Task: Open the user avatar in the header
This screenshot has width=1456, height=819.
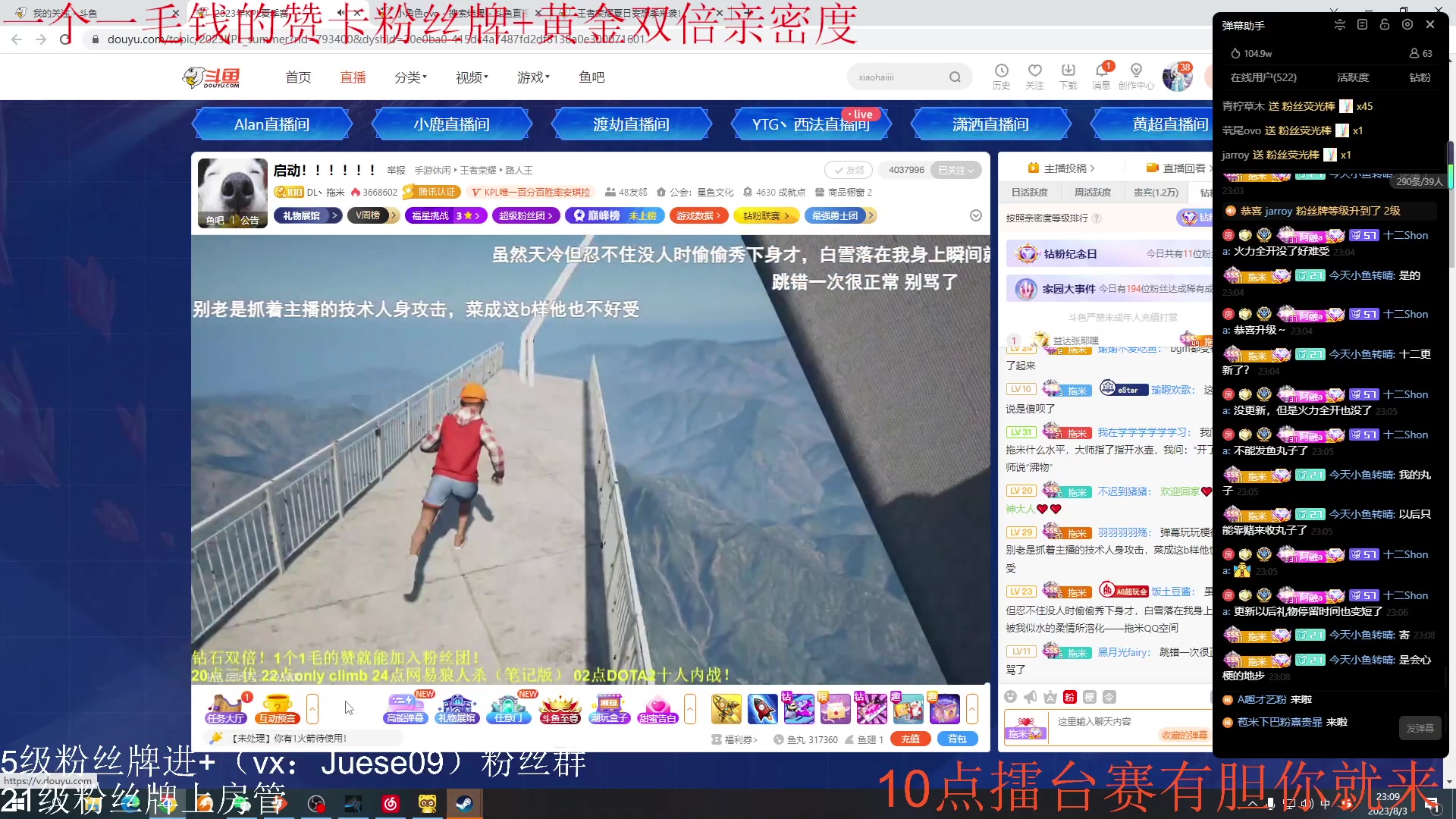Action: [1177, 77]
